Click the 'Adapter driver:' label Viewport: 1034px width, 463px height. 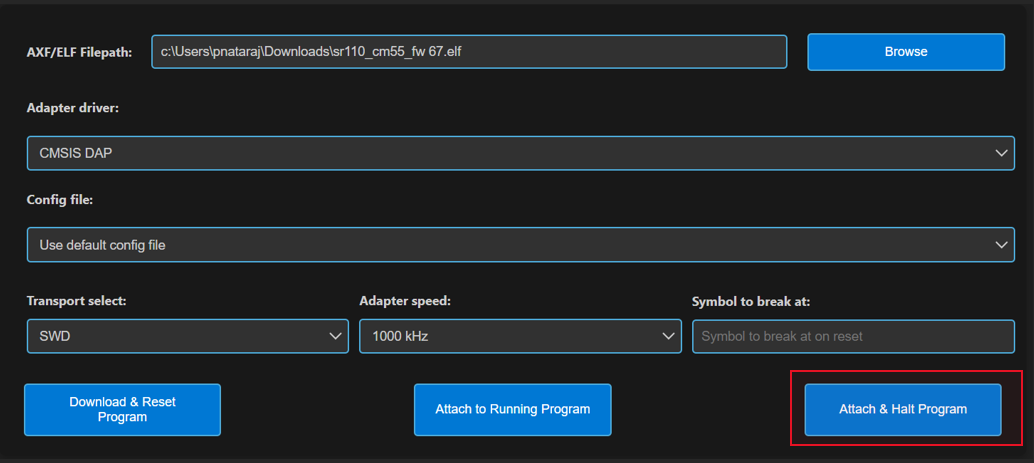click(x=73, y=108)
